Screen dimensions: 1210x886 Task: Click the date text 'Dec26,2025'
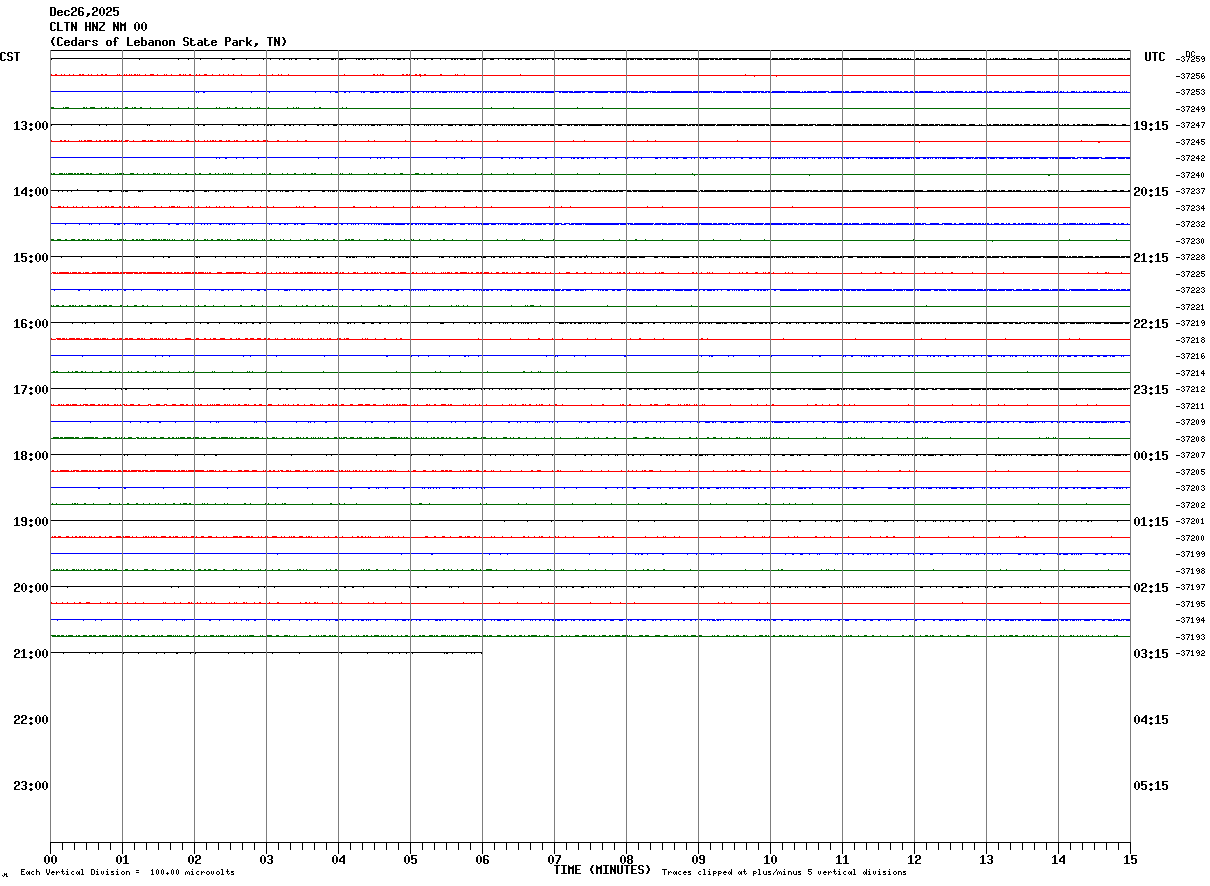point(84,12)
